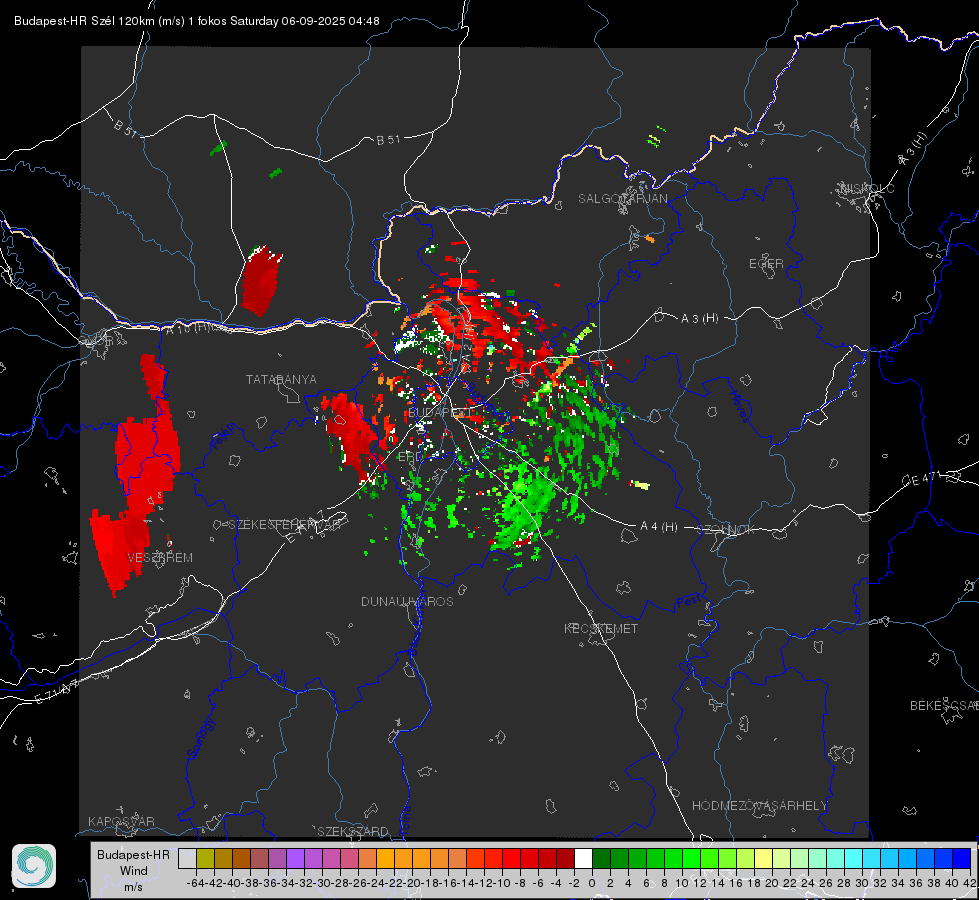This screenshot has width=979, height=900.
Task: Click the BUDAPEST city label
Action: (x=439, y=413)
